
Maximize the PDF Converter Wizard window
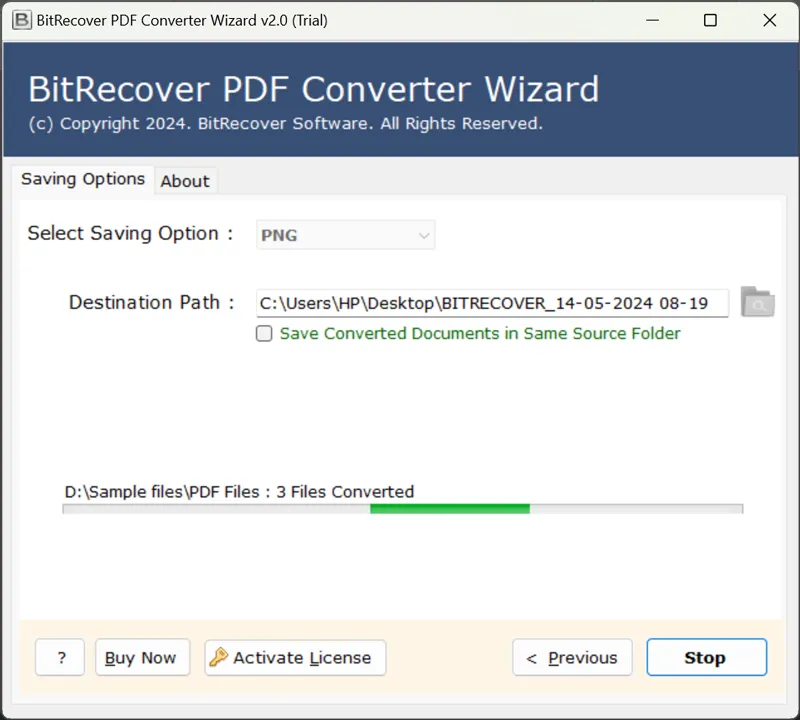pyautogui.click(x=710, y=20)
